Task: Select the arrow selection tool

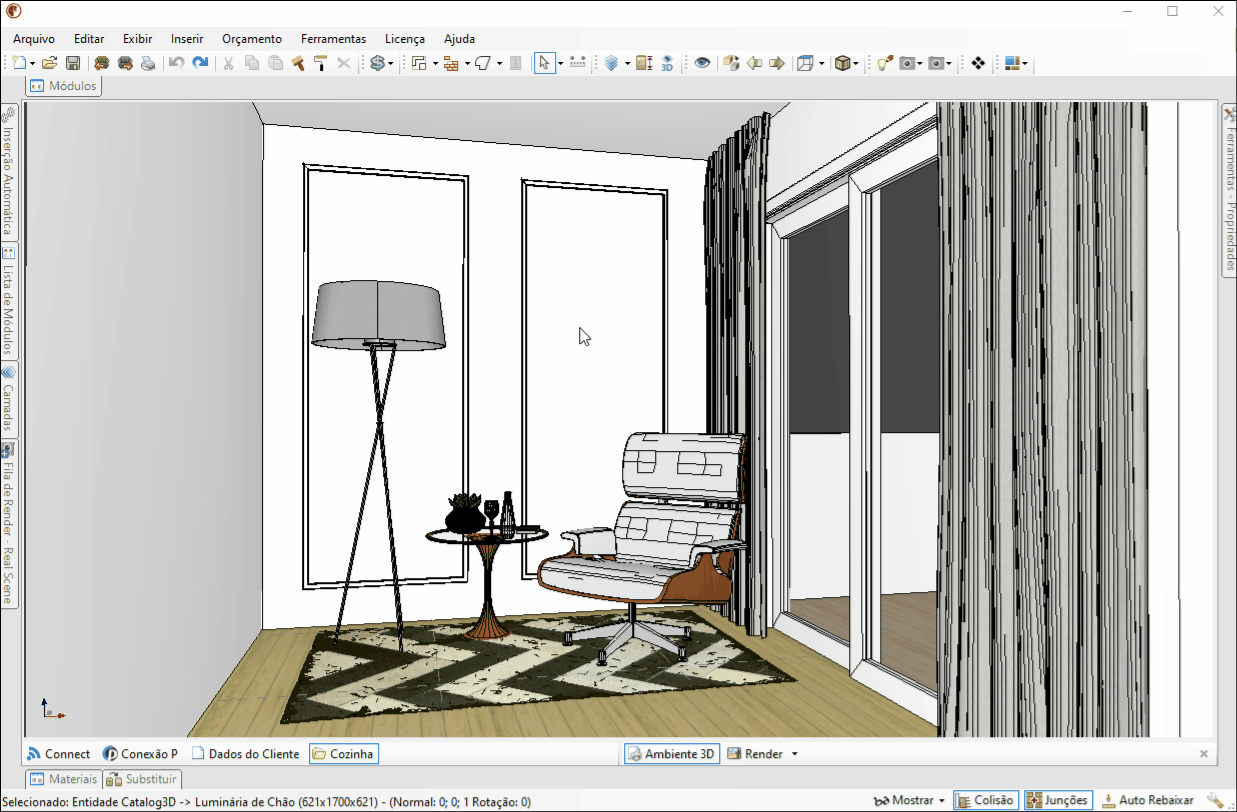Action: pyautogui.click(x=545, y=63)
